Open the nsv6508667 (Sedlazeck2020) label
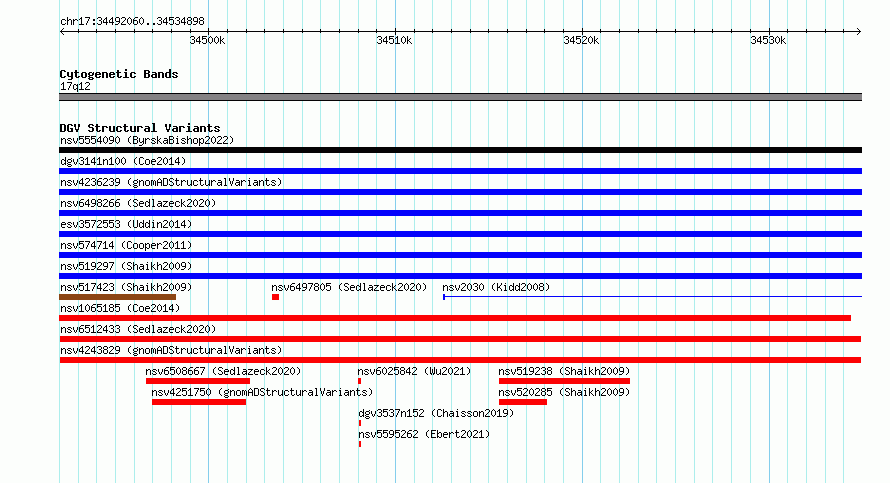The image size is (890, 483). [223, 371]
